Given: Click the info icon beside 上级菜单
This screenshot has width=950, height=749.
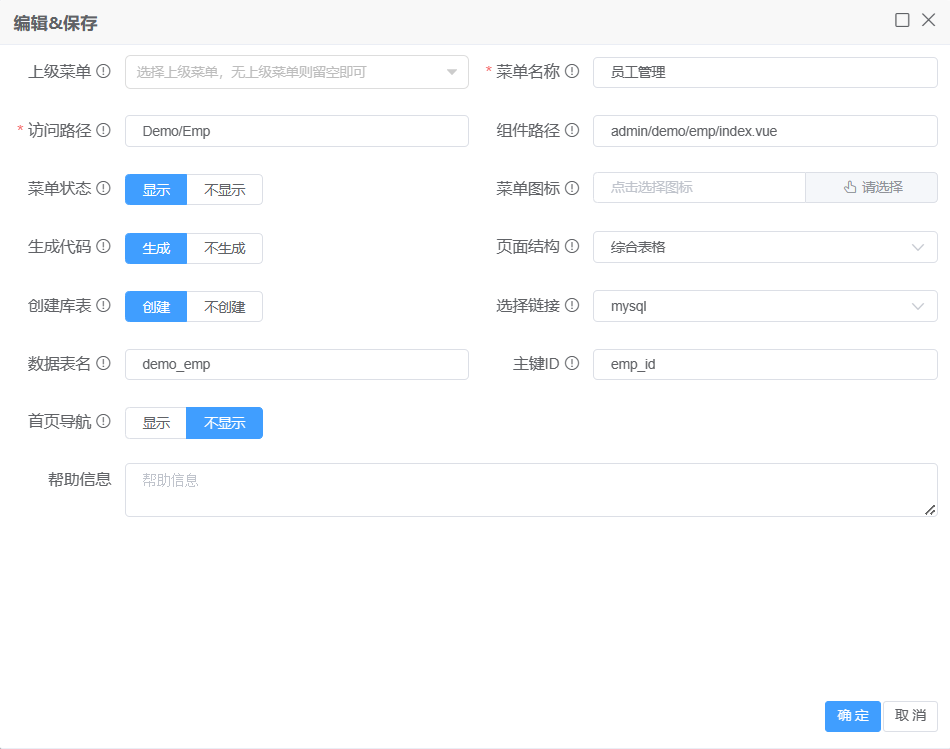Looking at the screenshot, I should [x=103, y=72].
